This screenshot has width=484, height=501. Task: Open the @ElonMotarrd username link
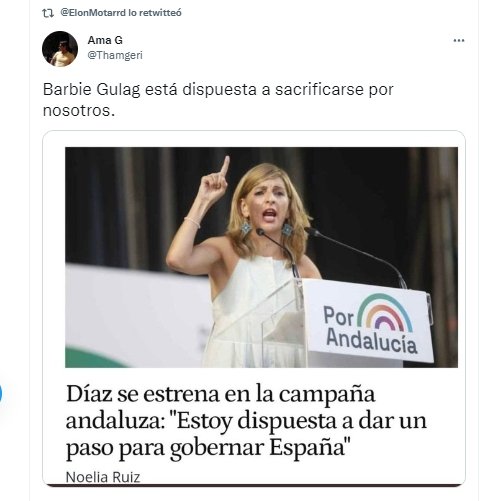(x=93, y=13)
